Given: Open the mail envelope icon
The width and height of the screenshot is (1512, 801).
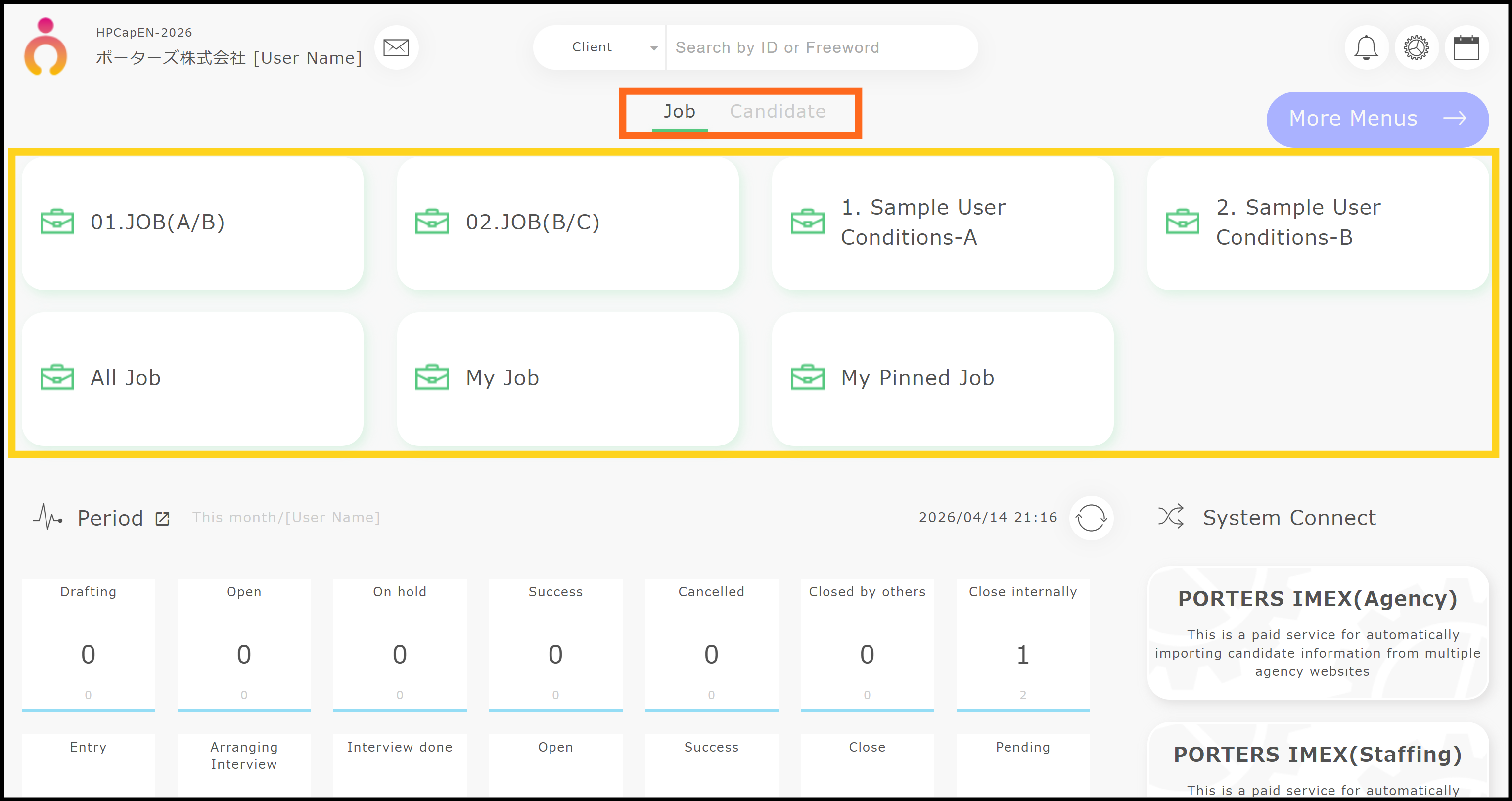Looking at the screenshot, I should pos(396,47).
